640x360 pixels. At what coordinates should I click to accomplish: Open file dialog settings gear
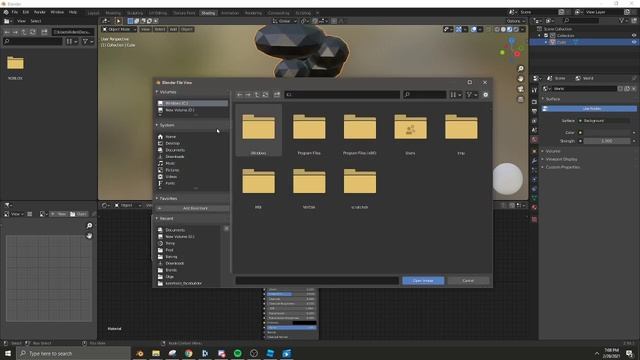point(485,95)
